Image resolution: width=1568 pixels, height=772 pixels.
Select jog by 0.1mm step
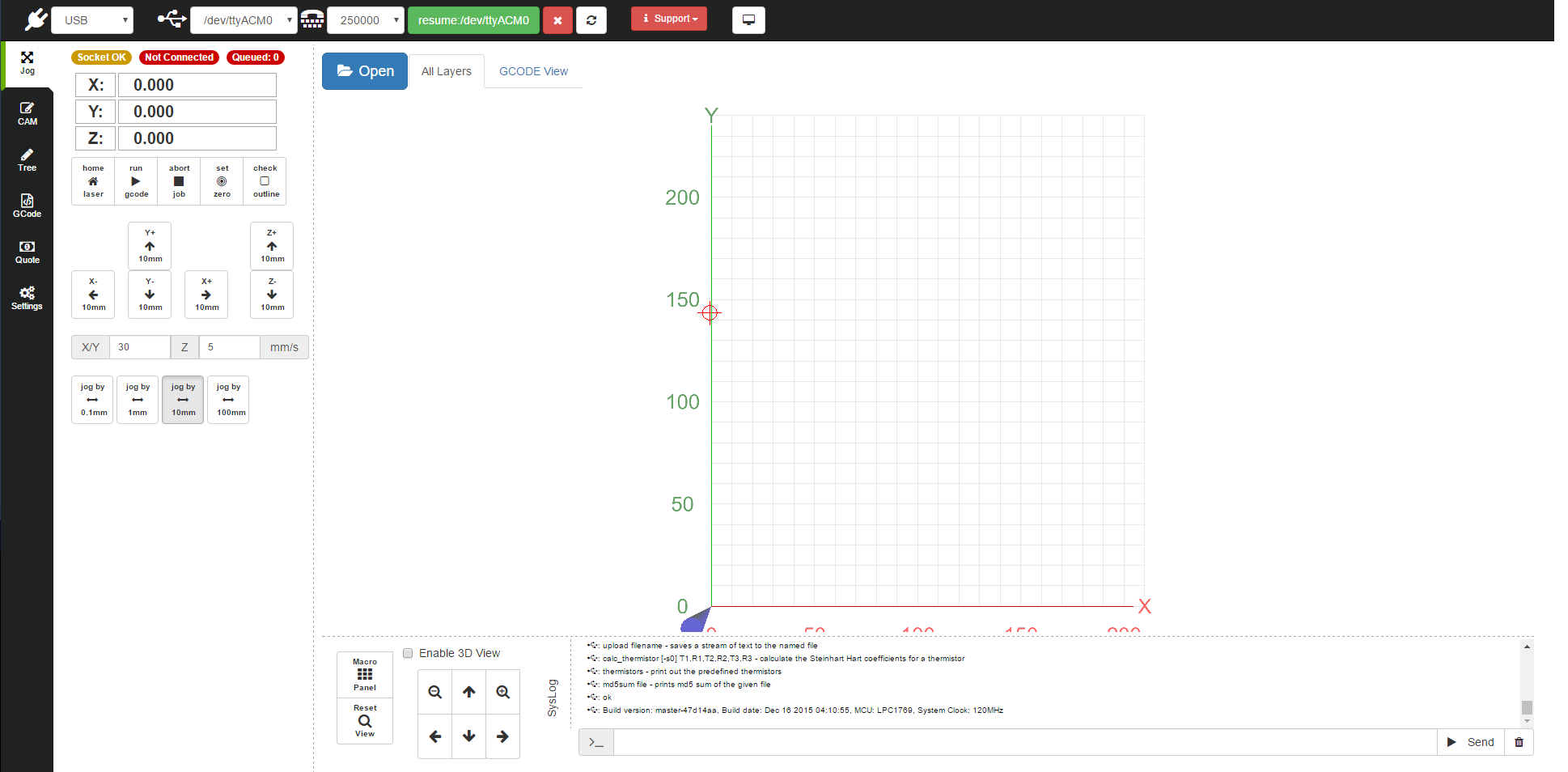(x=93, y=400)
